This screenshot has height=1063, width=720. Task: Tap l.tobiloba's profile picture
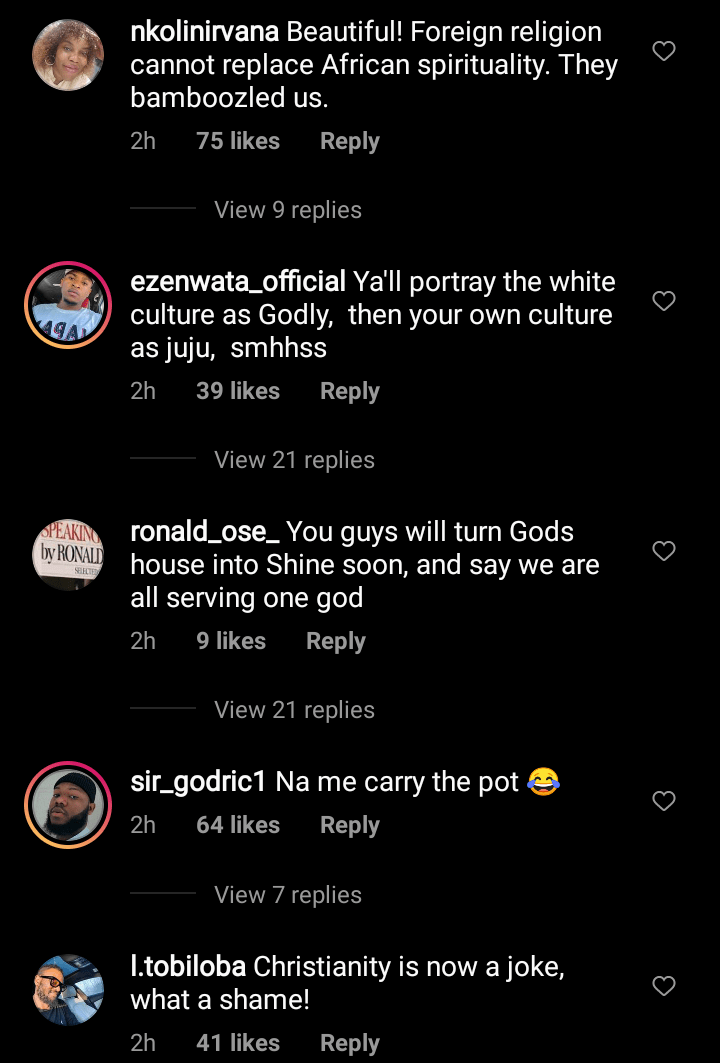[x=68, y=990]
